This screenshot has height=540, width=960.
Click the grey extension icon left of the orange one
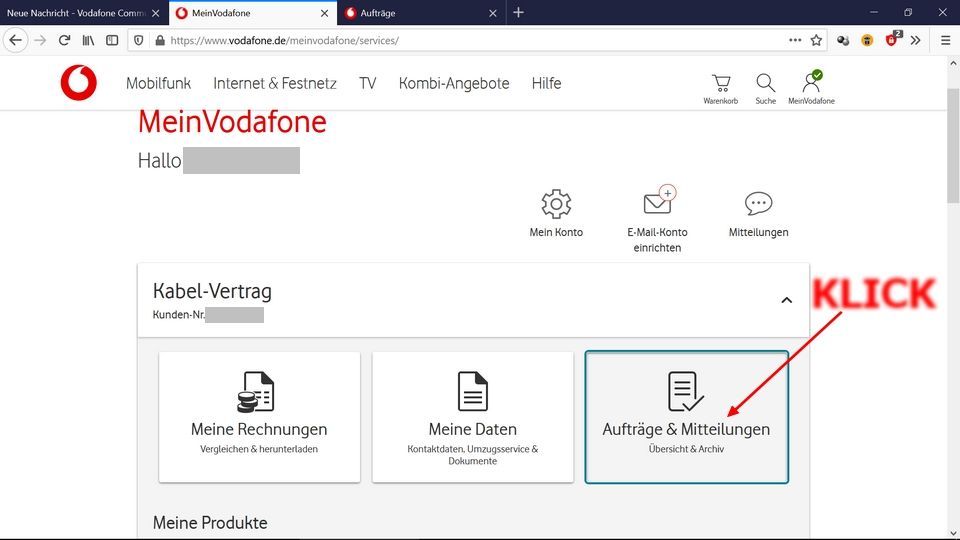[x=843, y=40]
